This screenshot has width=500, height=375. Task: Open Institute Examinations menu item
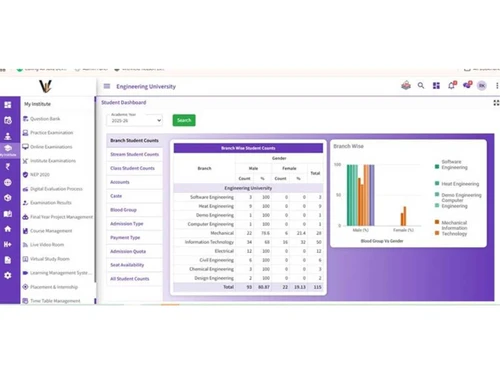point(49,161)
